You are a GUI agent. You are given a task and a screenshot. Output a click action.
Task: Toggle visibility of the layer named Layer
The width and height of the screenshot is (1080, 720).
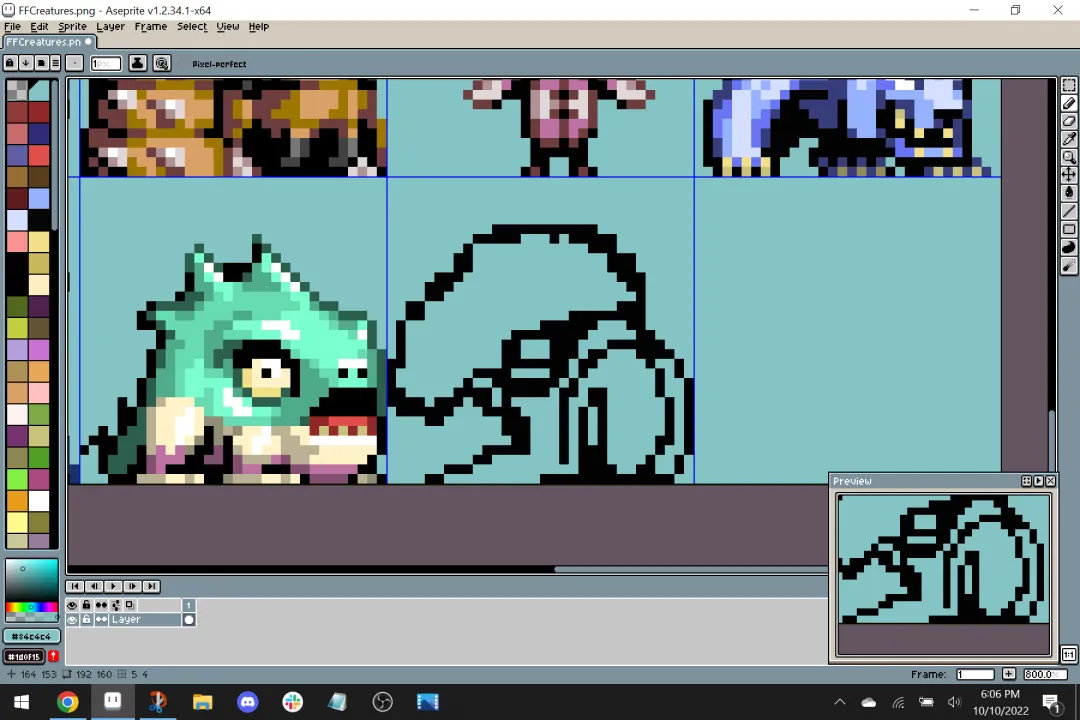coord(72,619)
